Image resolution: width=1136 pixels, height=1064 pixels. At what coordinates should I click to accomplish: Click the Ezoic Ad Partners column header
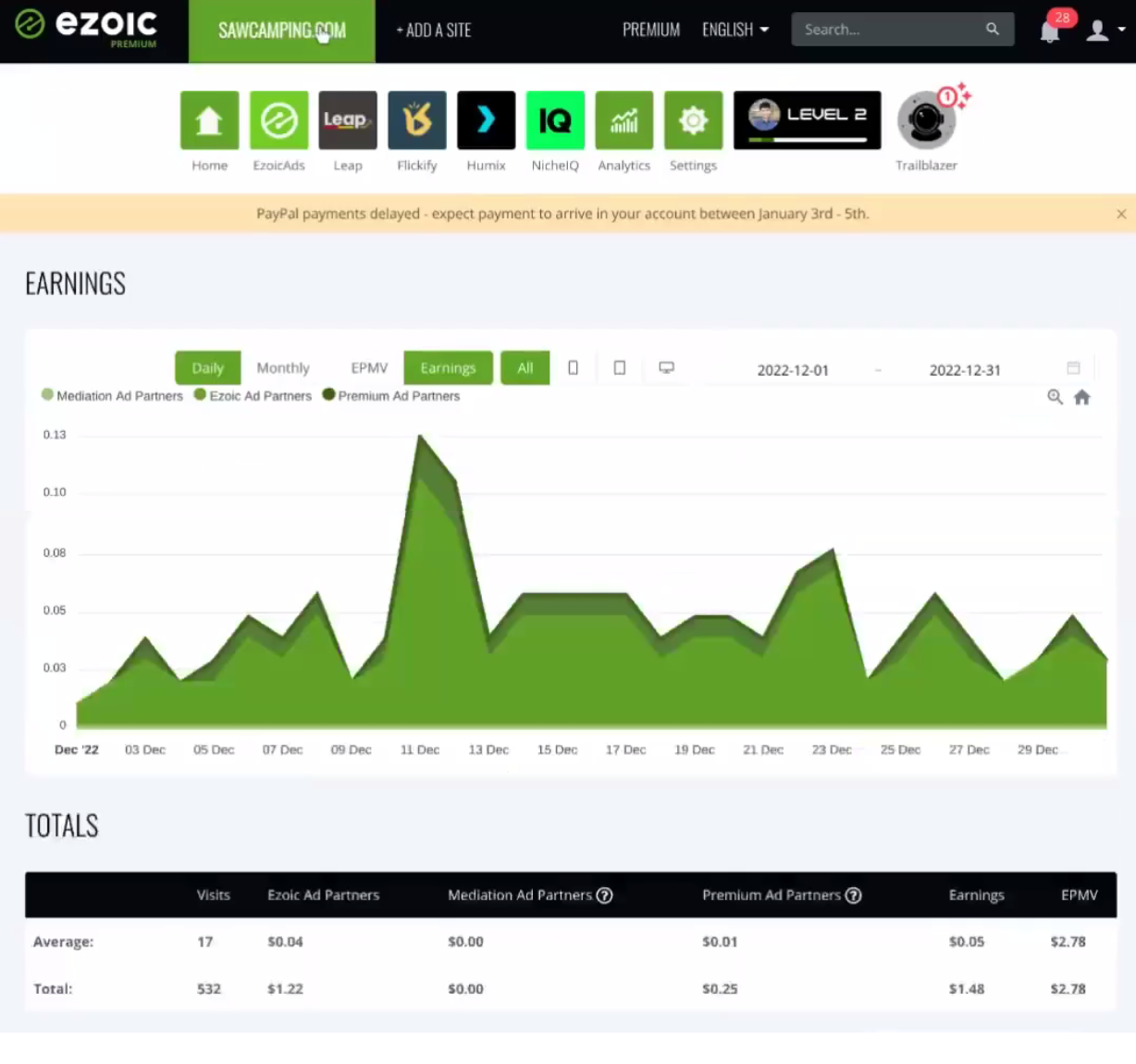(x=323, y=895)
